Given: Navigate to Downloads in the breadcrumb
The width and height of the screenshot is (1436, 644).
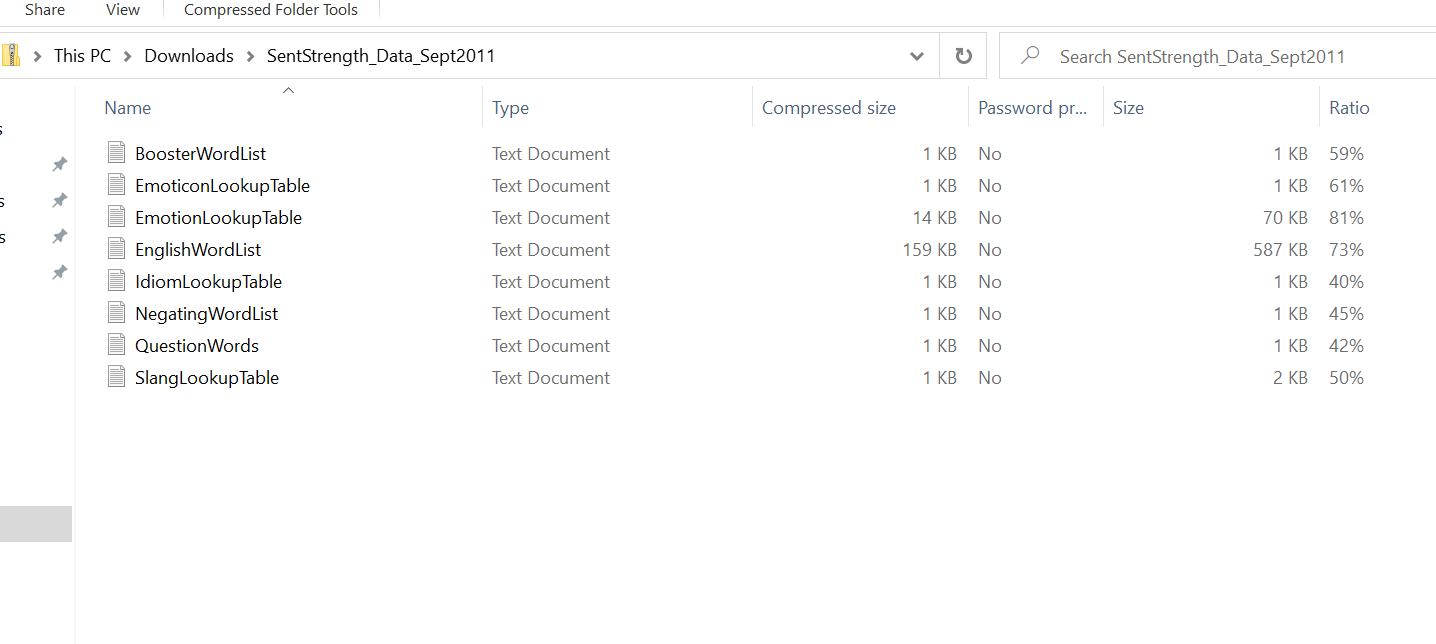Looking at the screenshot, I should [189, 56].
